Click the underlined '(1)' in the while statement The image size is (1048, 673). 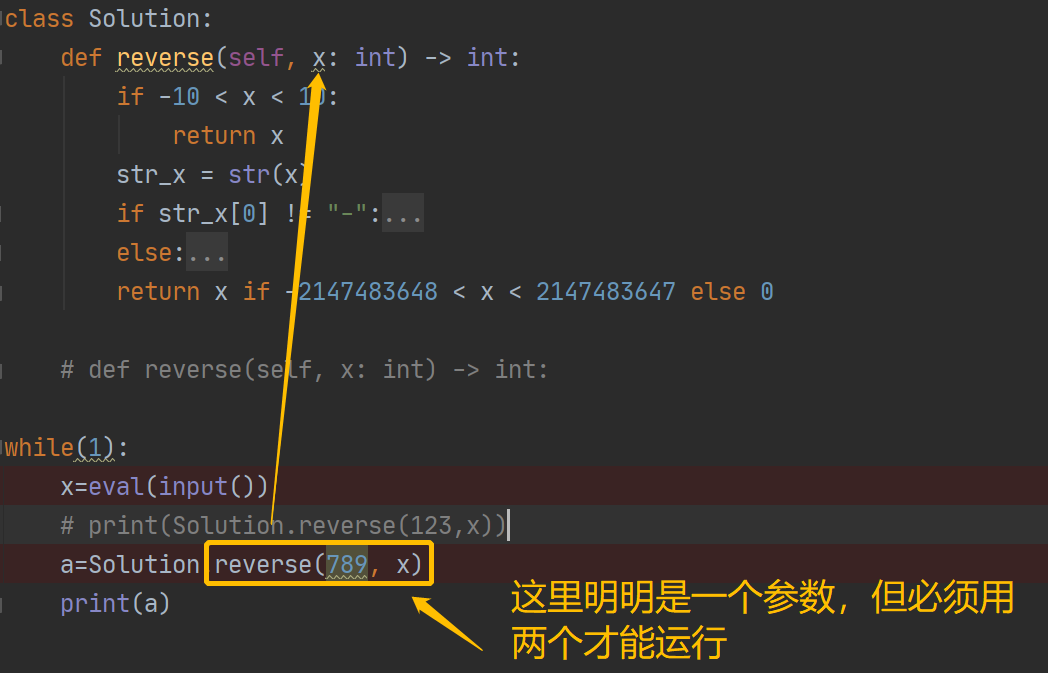(94, 448)
